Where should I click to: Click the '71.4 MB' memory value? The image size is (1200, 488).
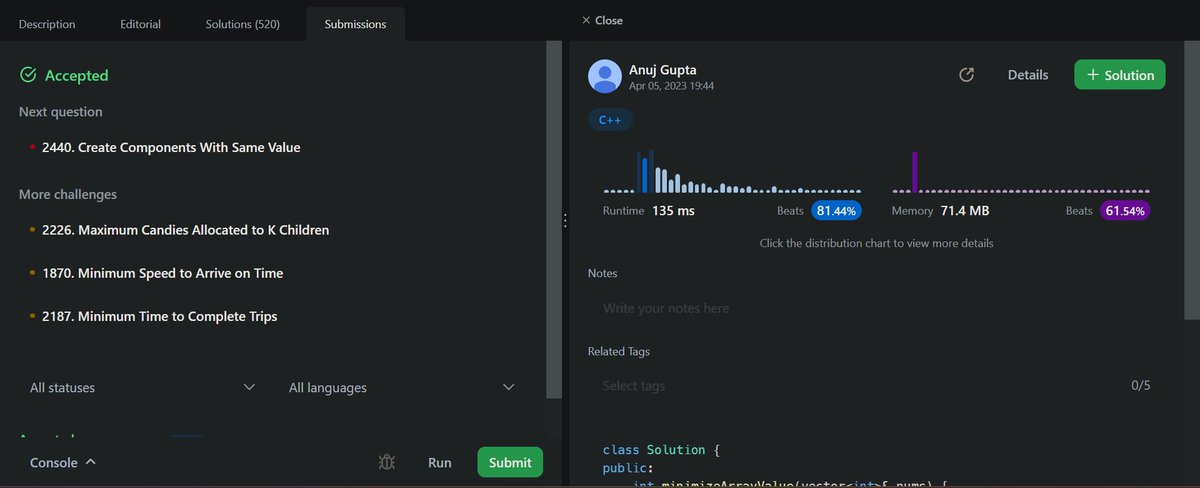[965, 211]
